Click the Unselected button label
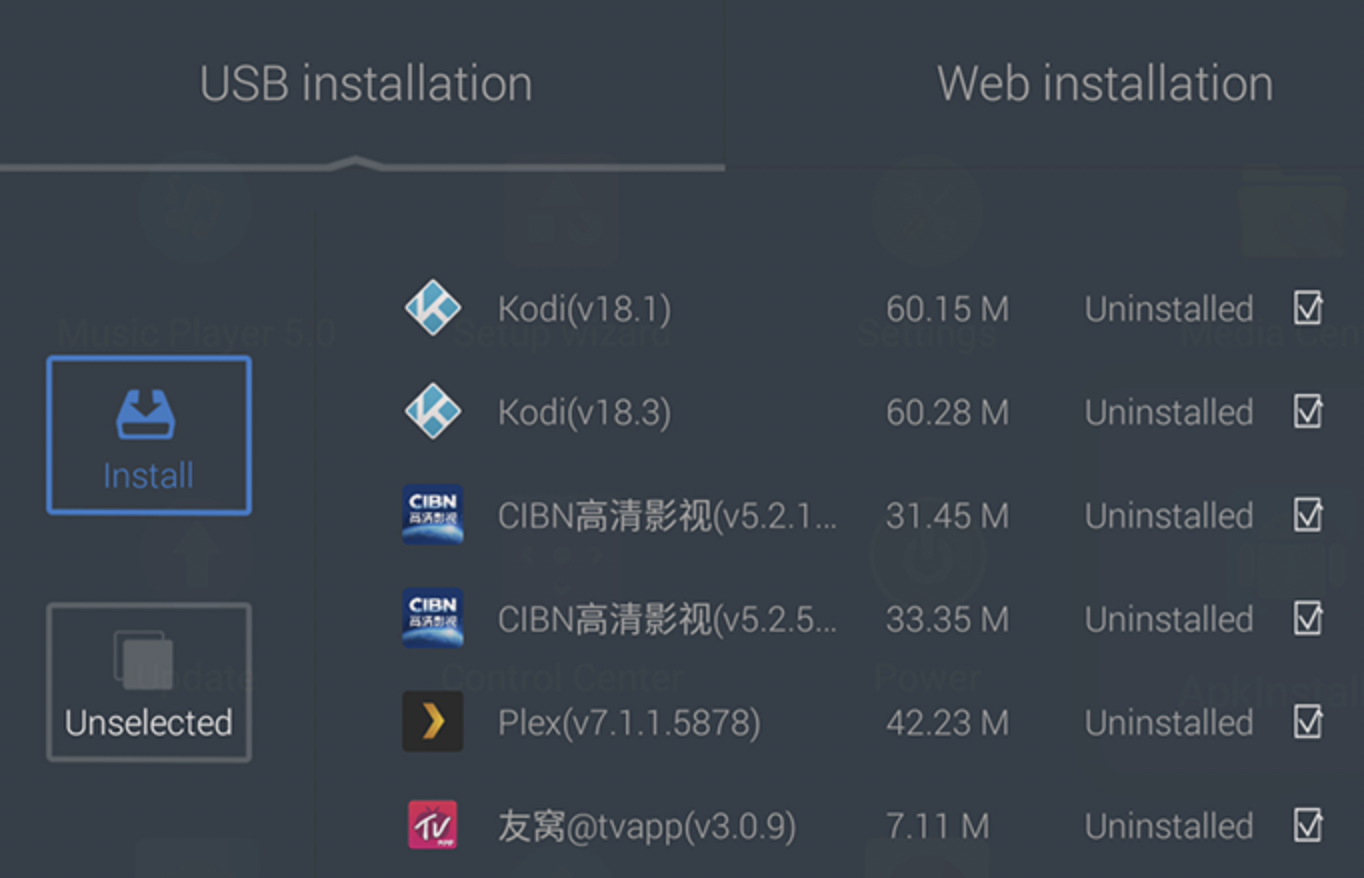 point(148,723)
